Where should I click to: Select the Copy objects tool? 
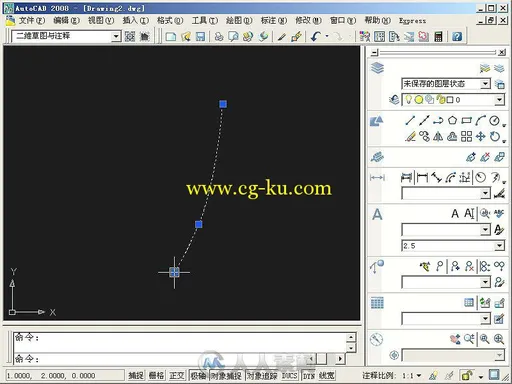[424, 136]
